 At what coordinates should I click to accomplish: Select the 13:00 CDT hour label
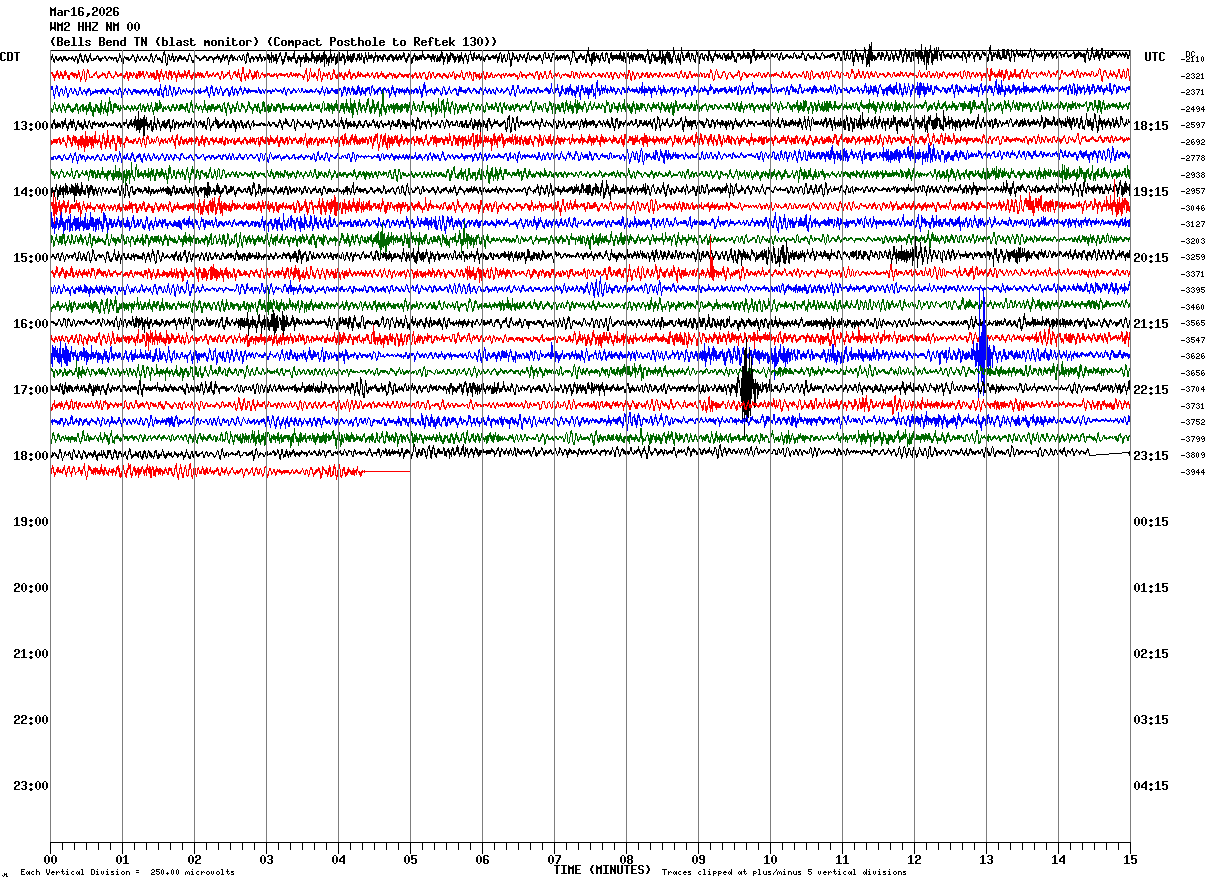[x=30, y=126]
